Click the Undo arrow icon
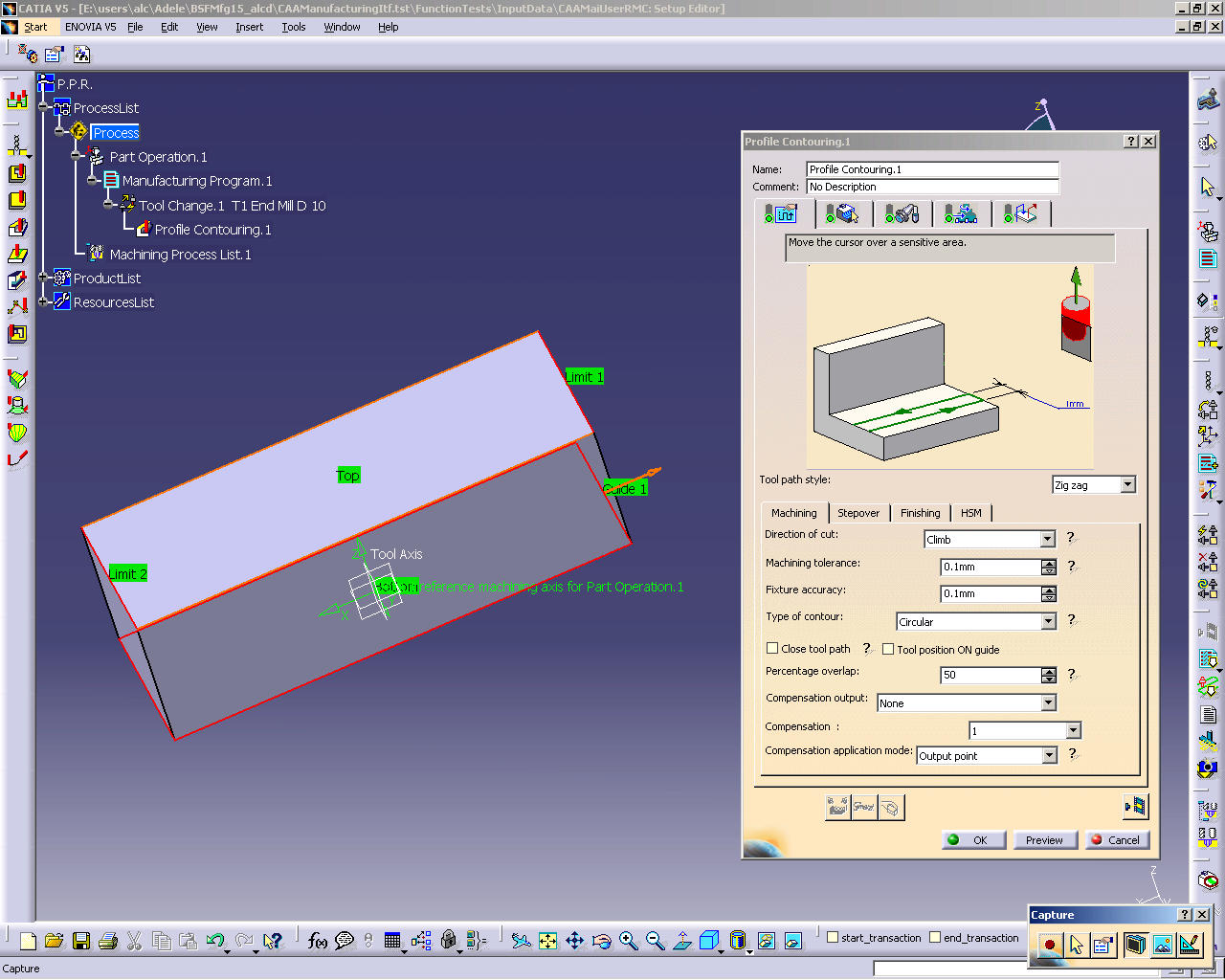The height and width of the screenshot is (980, 1225). pyautogui.click(x=214, y=941)
